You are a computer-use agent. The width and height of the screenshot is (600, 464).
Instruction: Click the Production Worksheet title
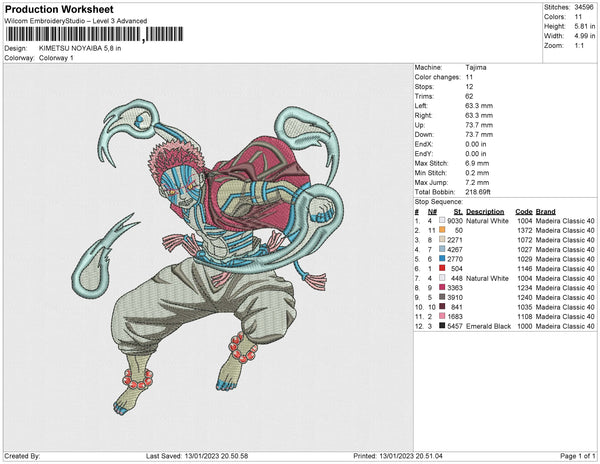point(59,10)
